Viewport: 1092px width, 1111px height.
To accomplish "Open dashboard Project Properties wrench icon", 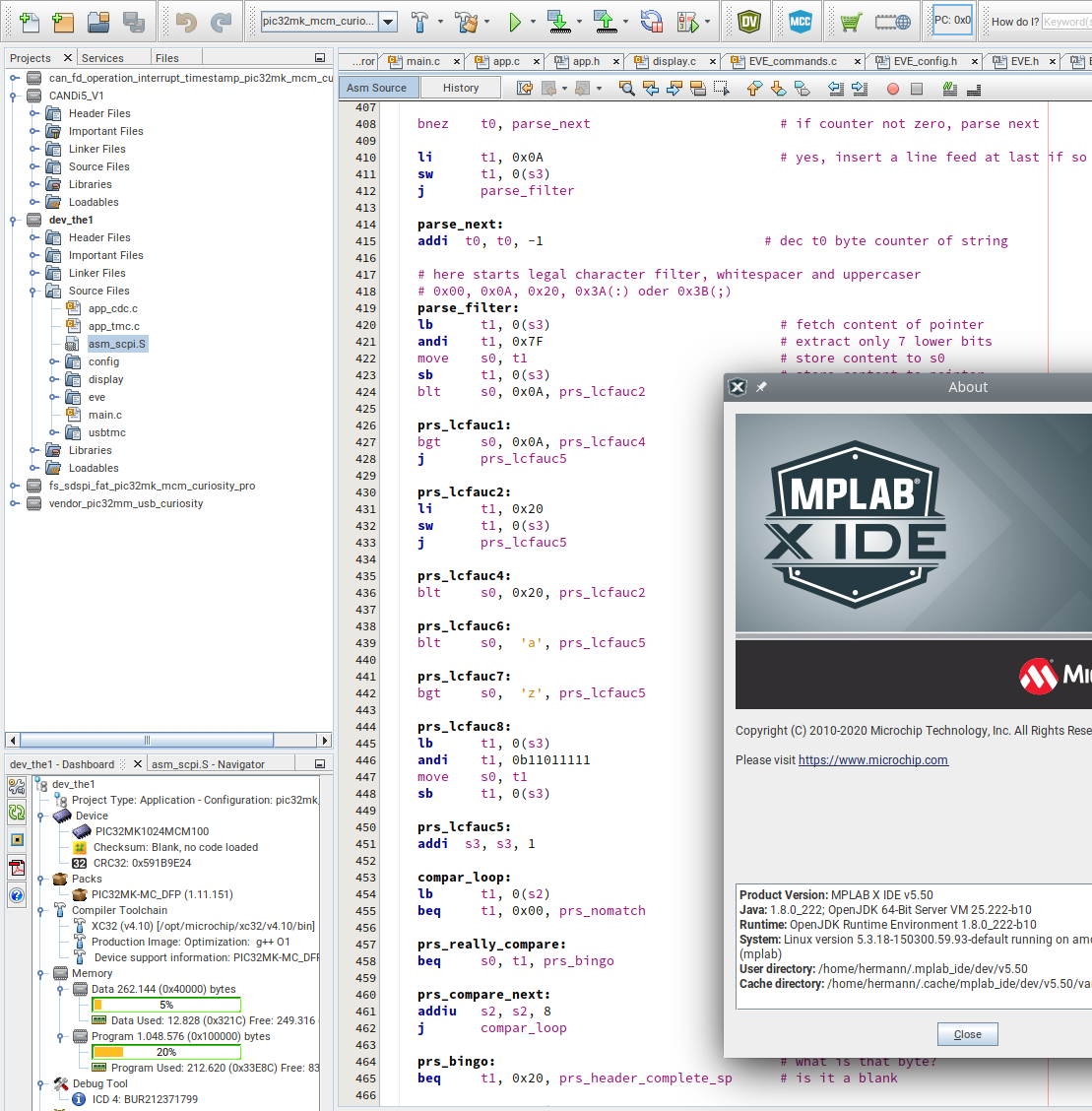I will (17, 786).
